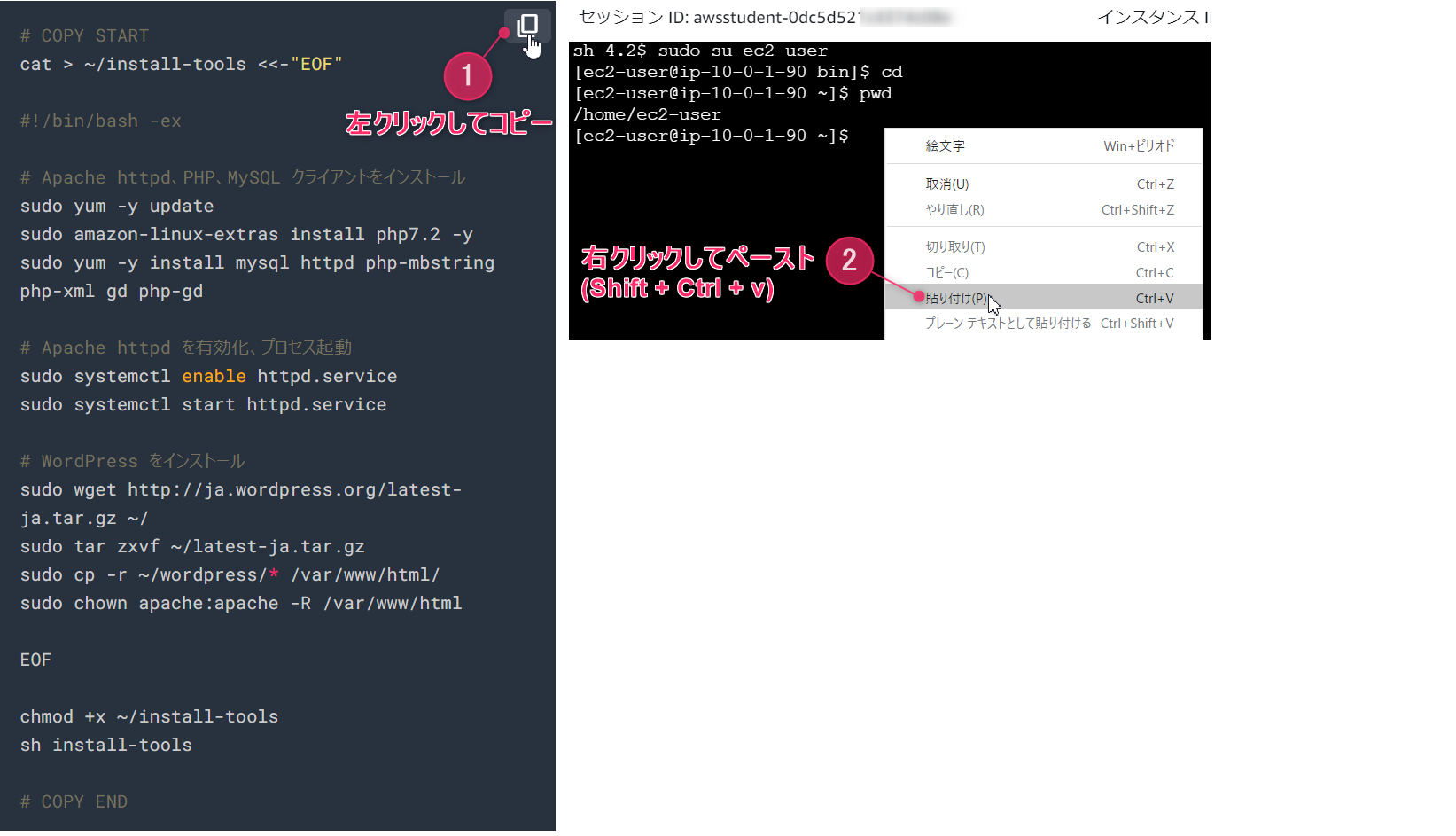Click the 右クリックしてペースト annotation text
This screenshot has height=836, width=1456.
tap(697, 258)
